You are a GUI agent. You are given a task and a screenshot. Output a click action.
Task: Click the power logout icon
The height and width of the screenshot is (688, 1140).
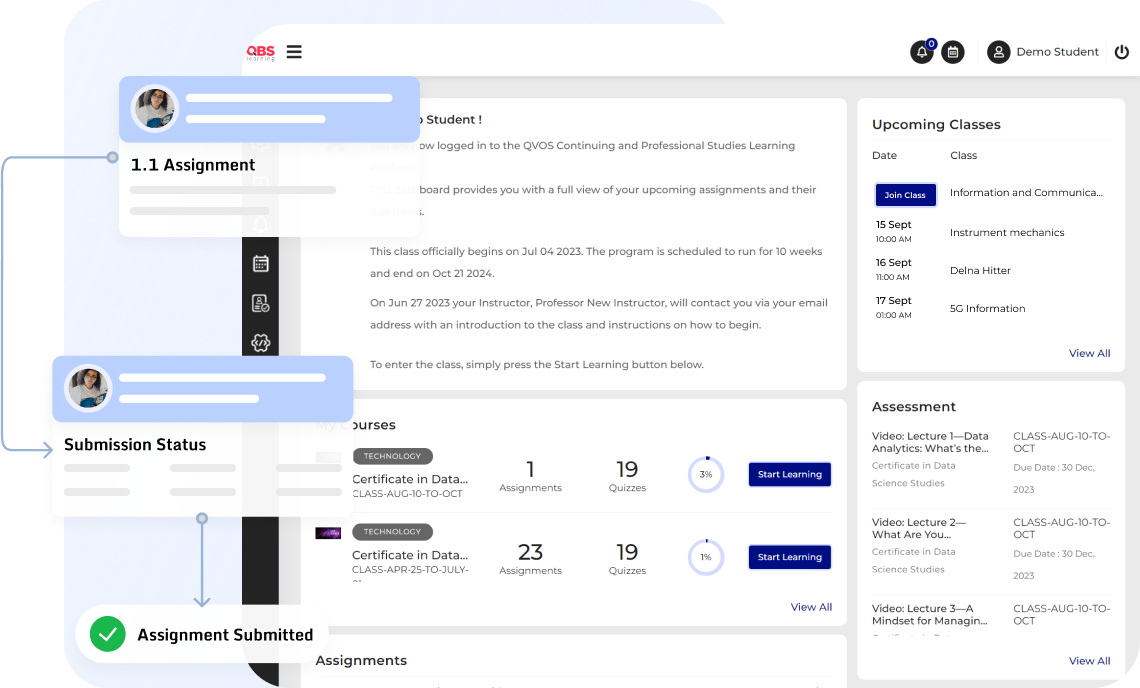point(1121,52)
